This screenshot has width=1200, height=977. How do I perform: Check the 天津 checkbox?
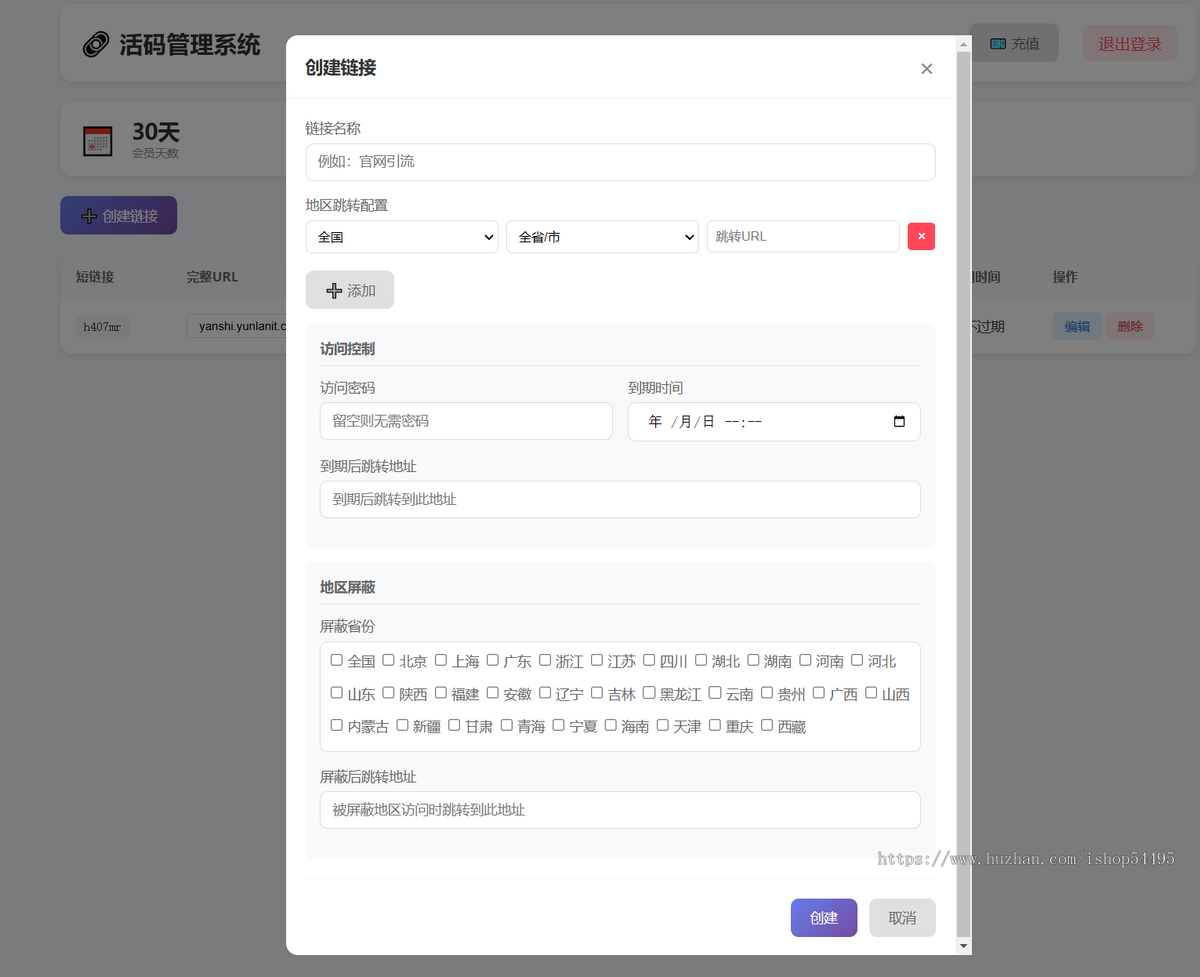point(663,725)
